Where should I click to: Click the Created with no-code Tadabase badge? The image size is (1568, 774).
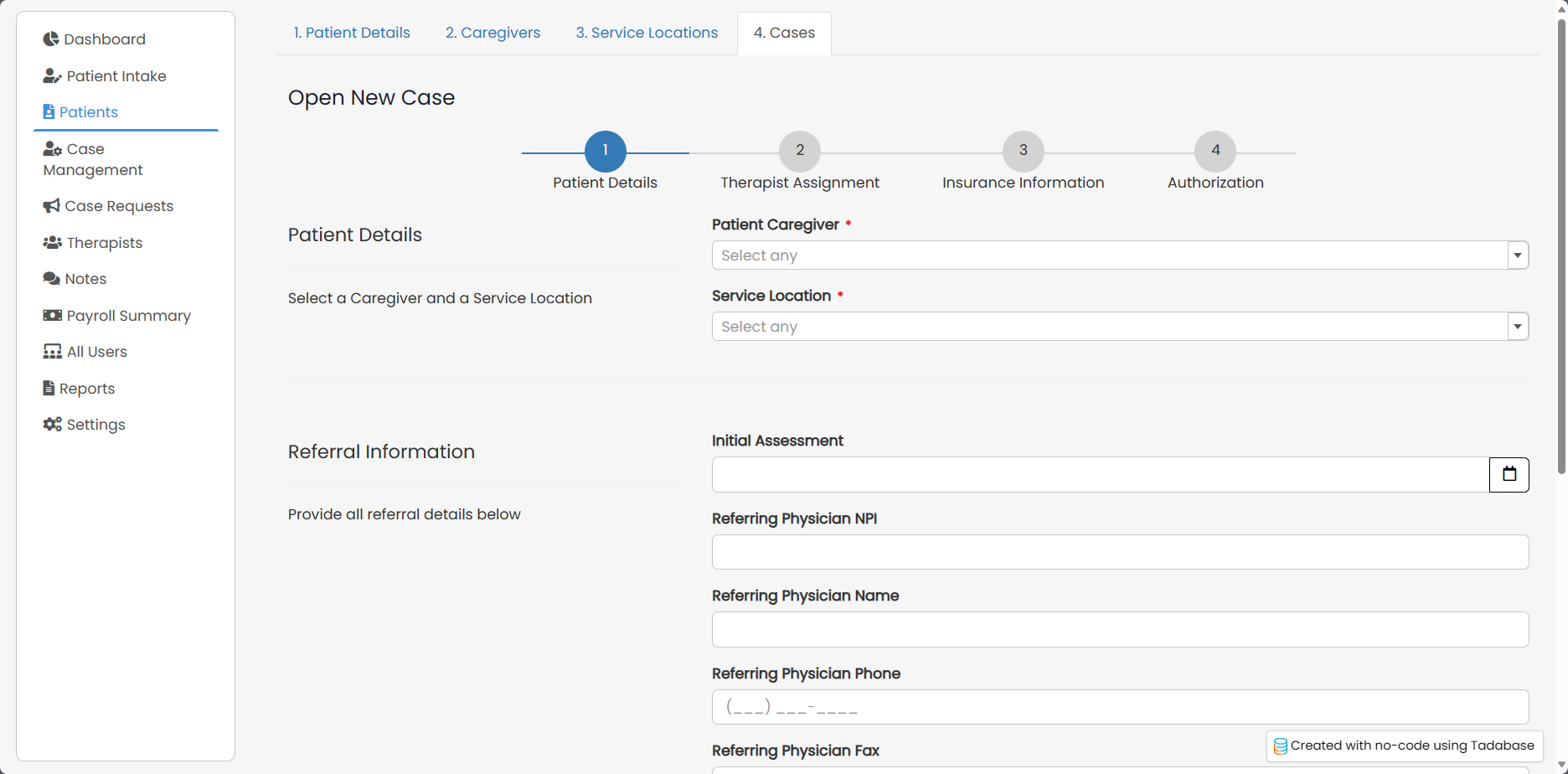[x=1405, y=746]
